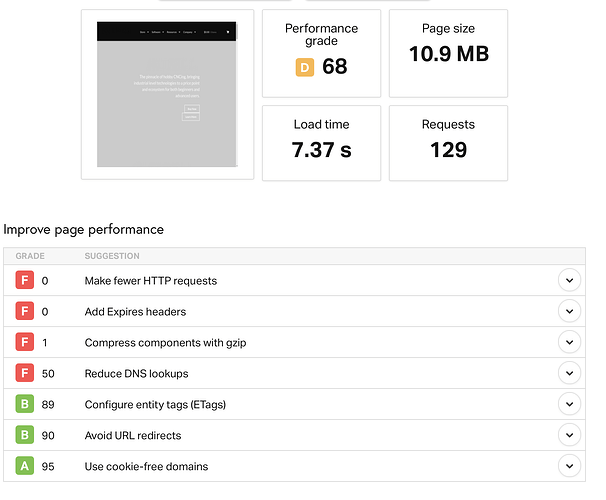Click the performance score 68
The width and height of the screenshot is (606, 500).
pos(335,66)
